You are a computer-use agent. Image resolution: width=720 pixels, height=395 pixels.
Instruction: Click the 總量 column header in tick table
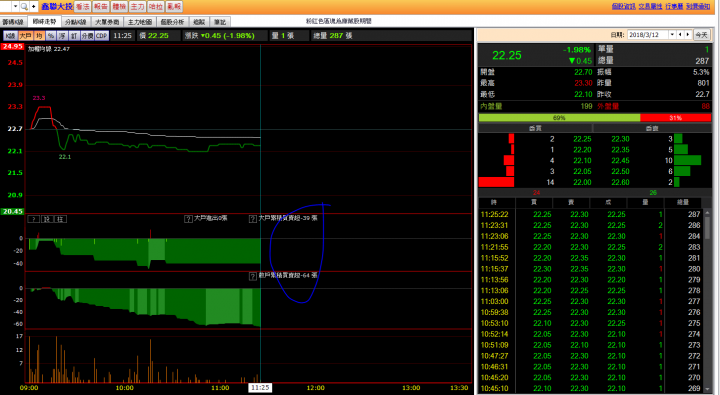pos(683,202)
